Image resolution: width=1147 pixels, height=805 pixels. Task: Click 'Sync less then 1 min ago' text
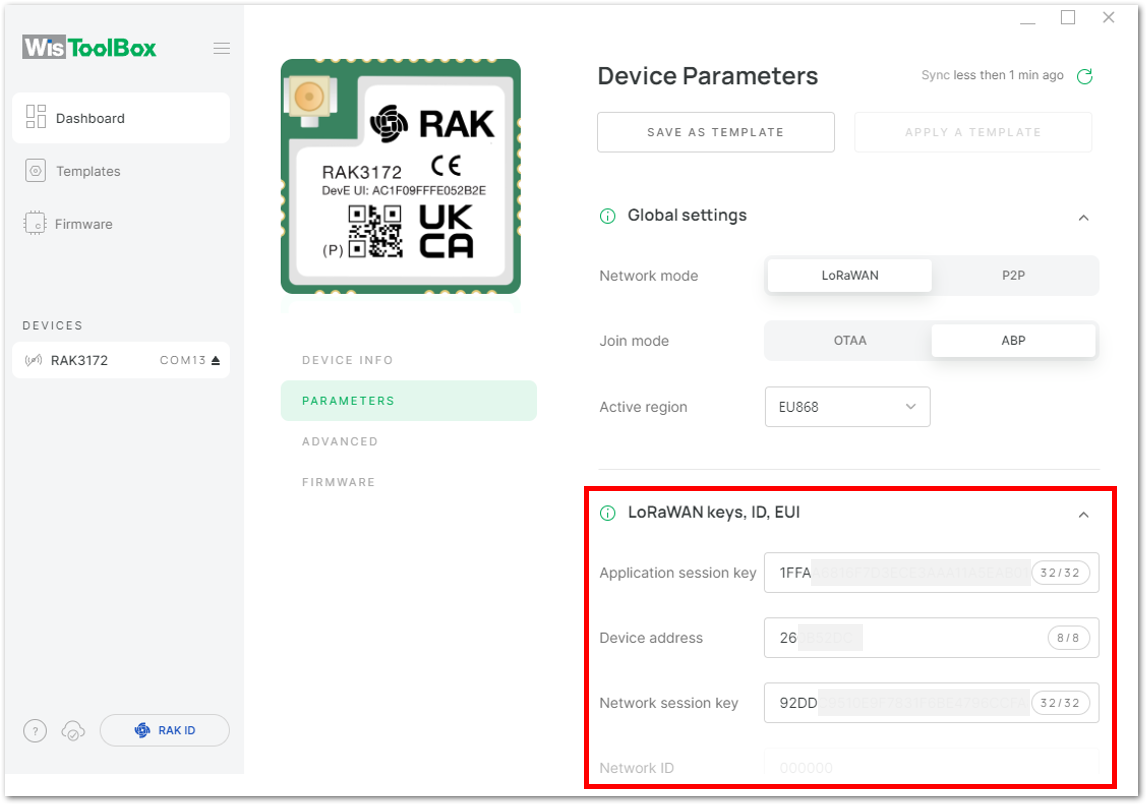pos(992,75)
